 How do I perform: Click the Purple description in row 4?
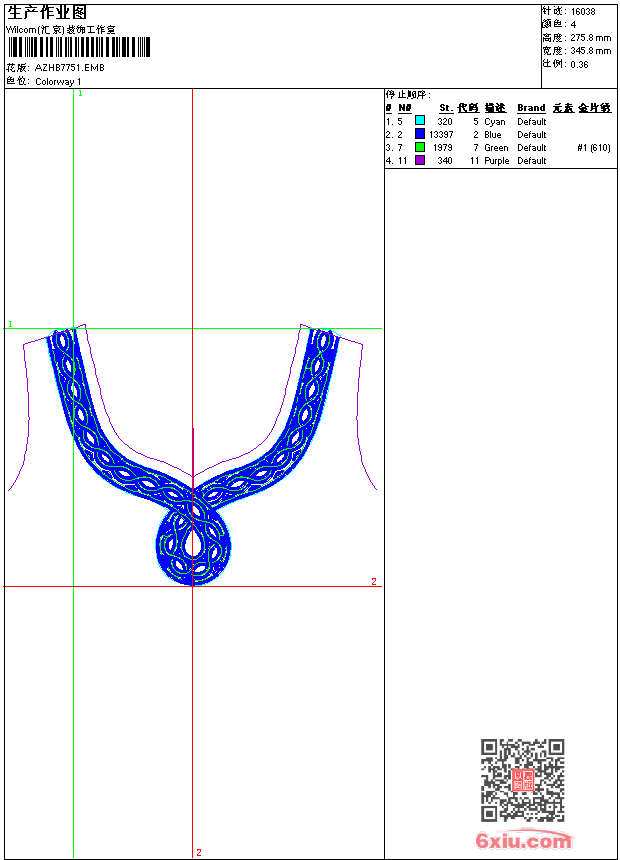tap(496, 160)
